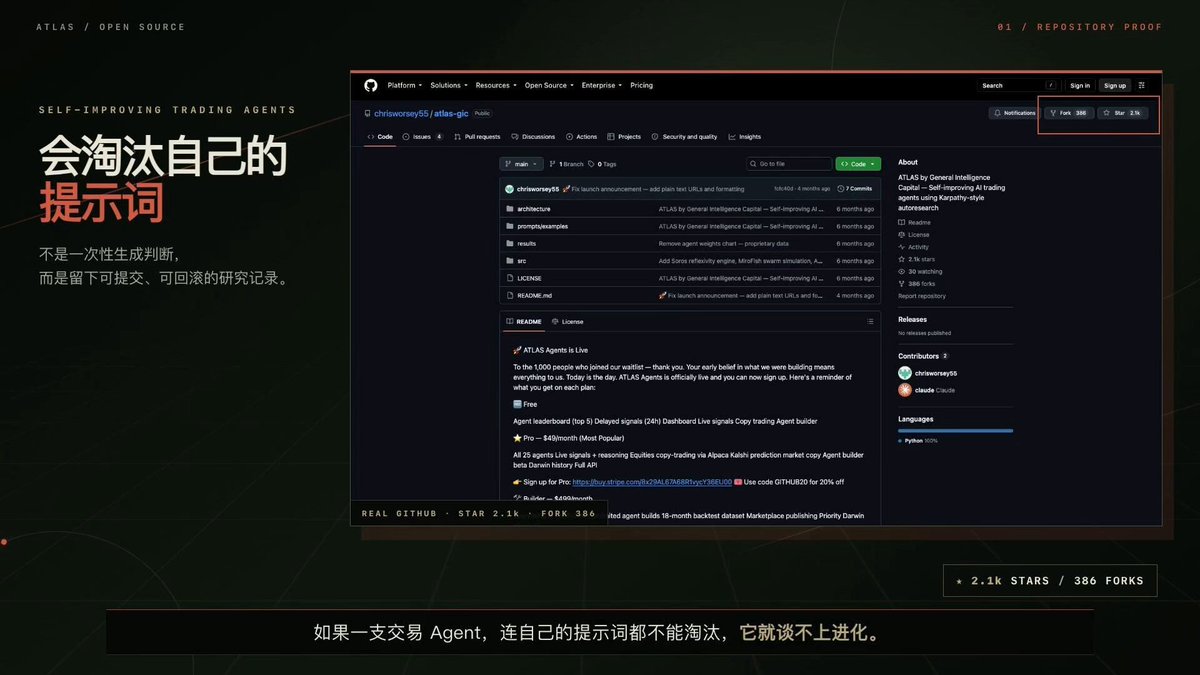This screenshot has height=675, width=1200.
Task: View the 1 Branch link
Action: click(566, 164)
